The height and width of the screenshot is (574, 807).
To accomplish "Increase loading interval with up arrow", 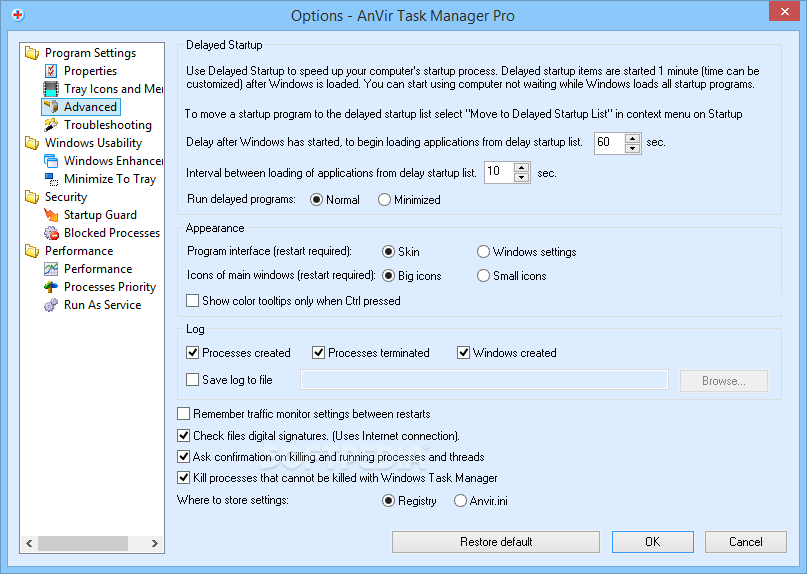I will 522,168.
